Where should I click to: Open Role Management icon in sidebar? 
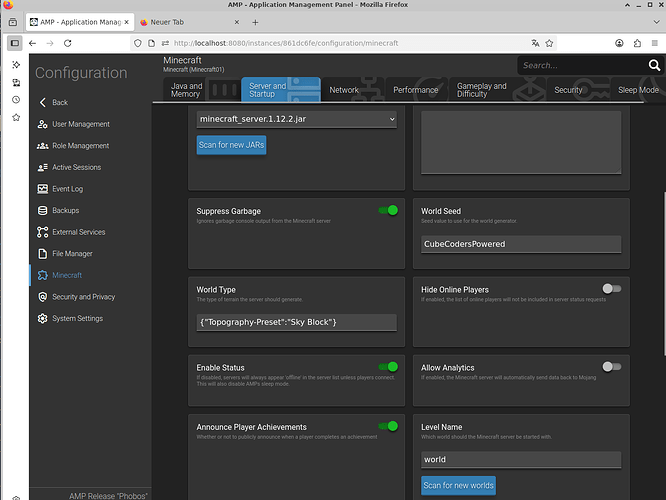[42, 146]
